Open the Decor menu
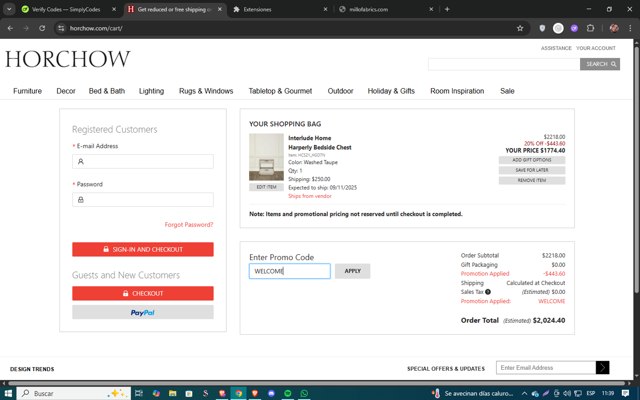This screenshot has height=400, width=640. 66,91
